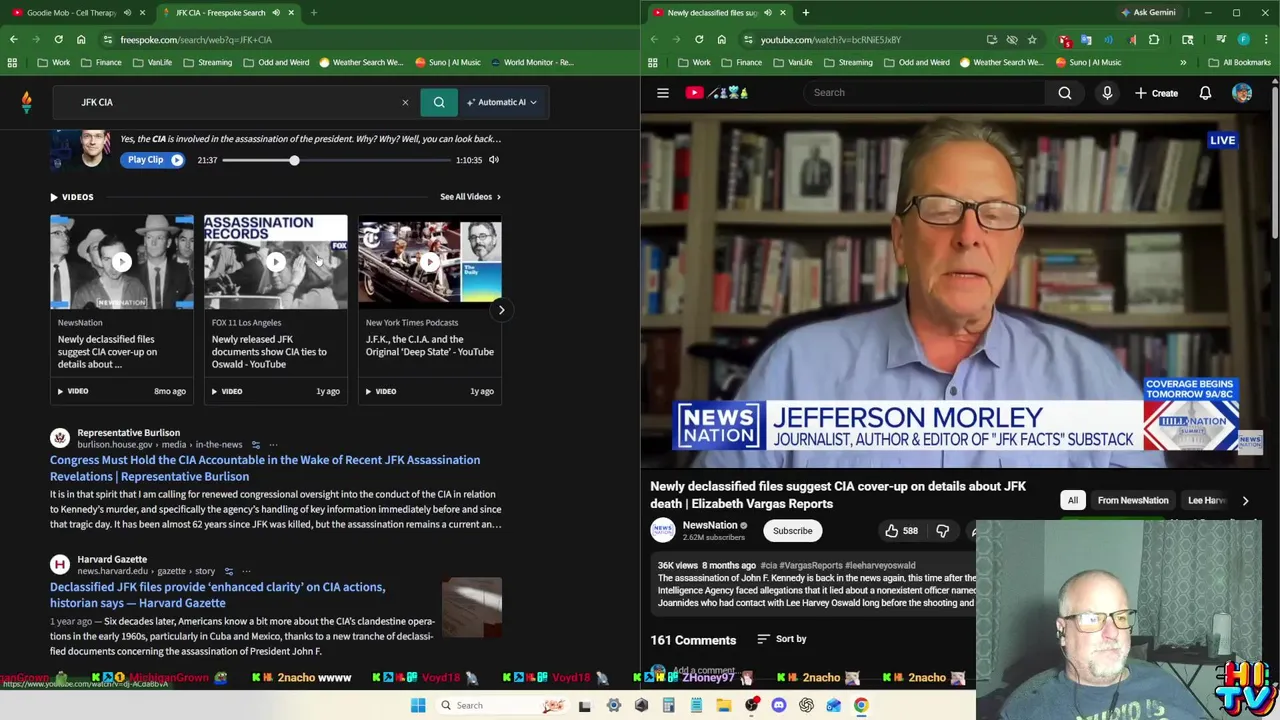Image resolution: width=1280 pixels, height=720 pixels.
Task: Go to home page in left window
Action: coord(81,40)
